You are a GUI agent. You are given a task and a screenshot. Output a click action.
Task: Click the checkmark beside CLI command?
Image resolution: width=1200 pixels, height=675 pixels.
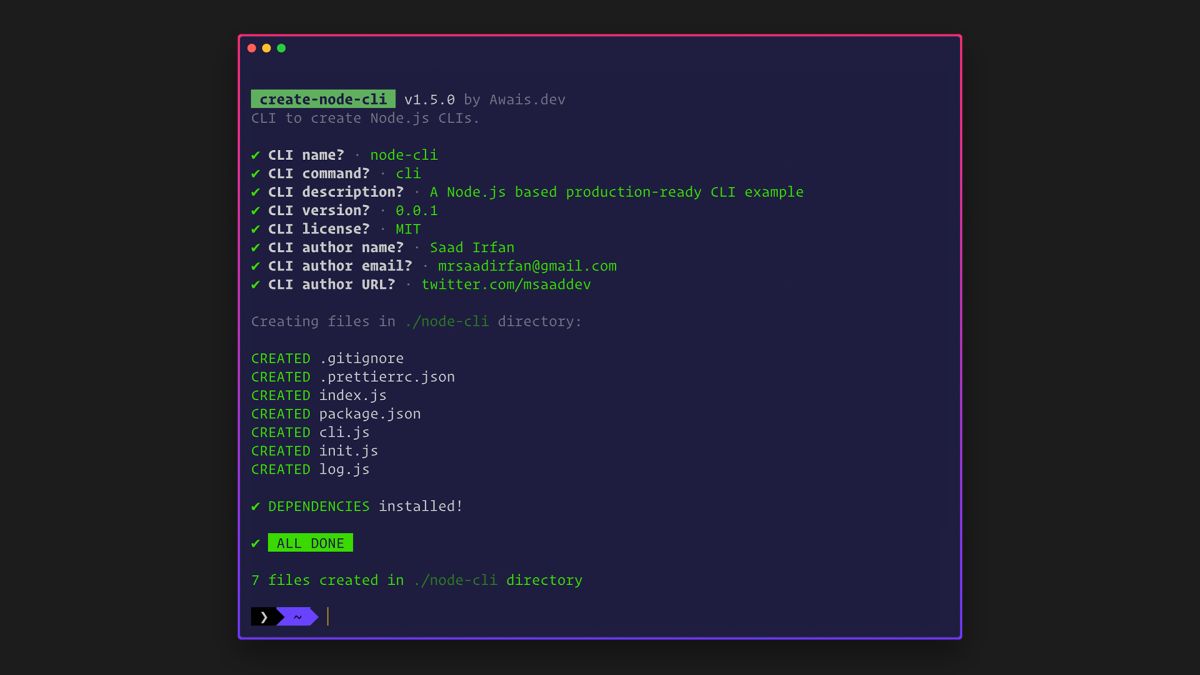coord(256,174)
